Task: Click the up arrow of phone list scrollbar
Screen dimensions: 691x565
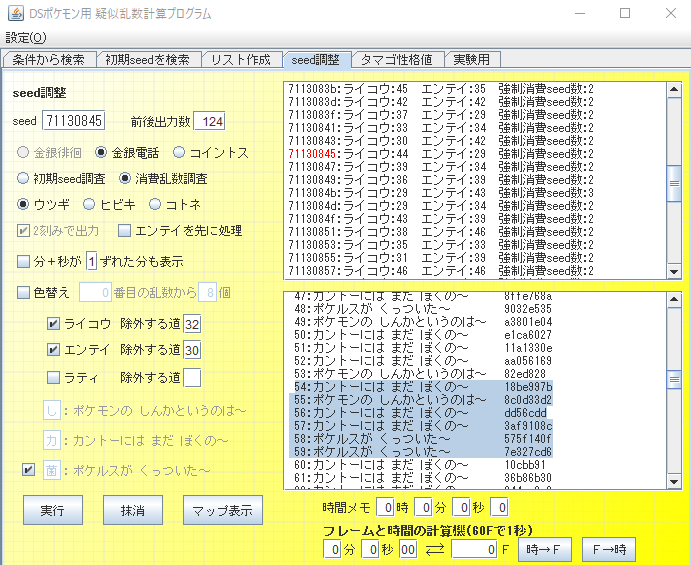Action: pyautogui.click(x=674, y=300)
